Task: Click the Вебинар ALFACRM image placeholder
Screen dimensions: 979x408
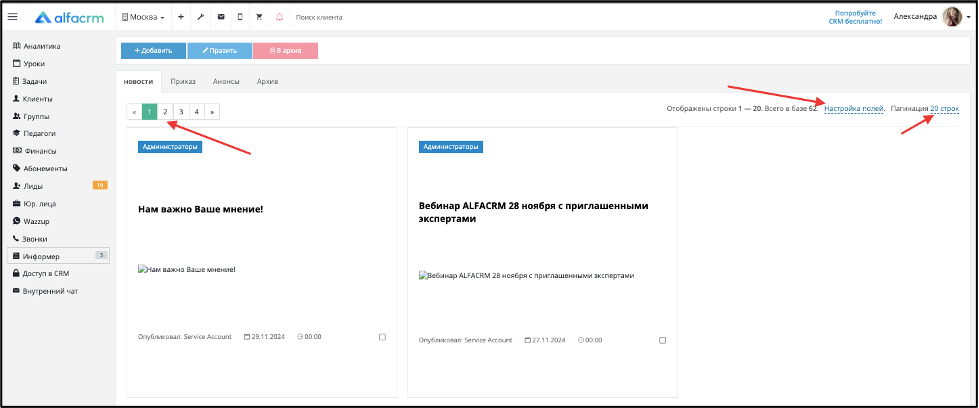Action: point(526,275)
